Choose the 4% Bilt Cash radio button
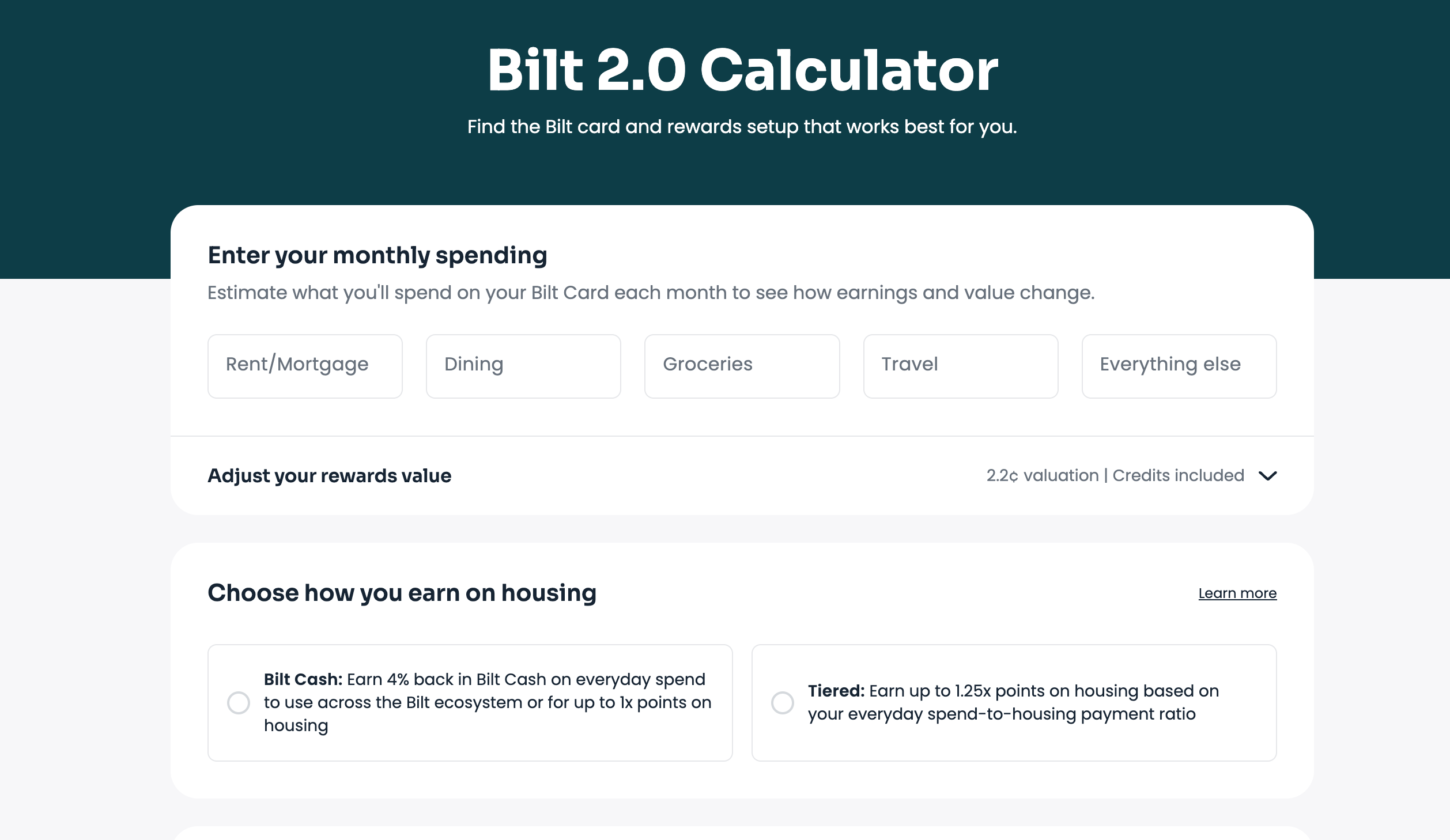 (x=238, y=702)
